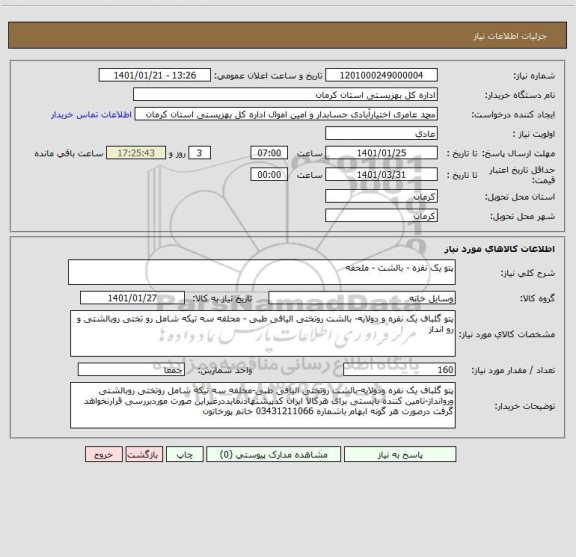The width and height of the screenshot is (576, 557).
Task: Click the price validity date 1401/03/31
Action: [381, 175]
